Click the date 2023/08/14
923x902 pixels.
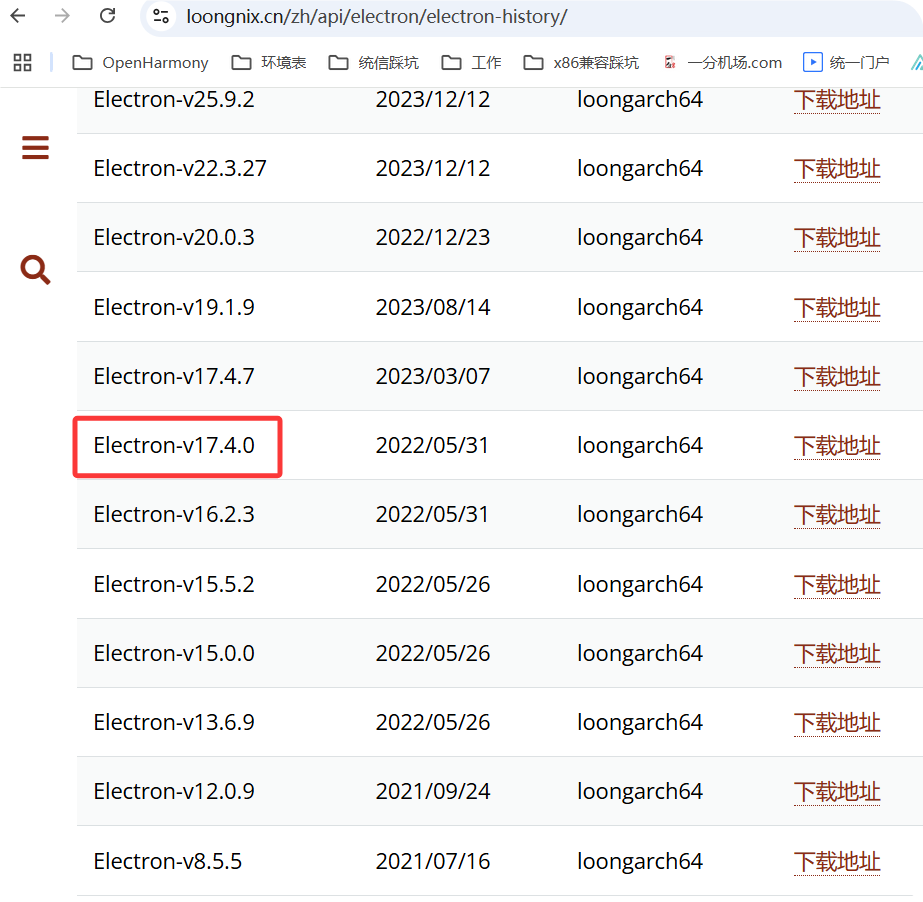tap(433, 307)
